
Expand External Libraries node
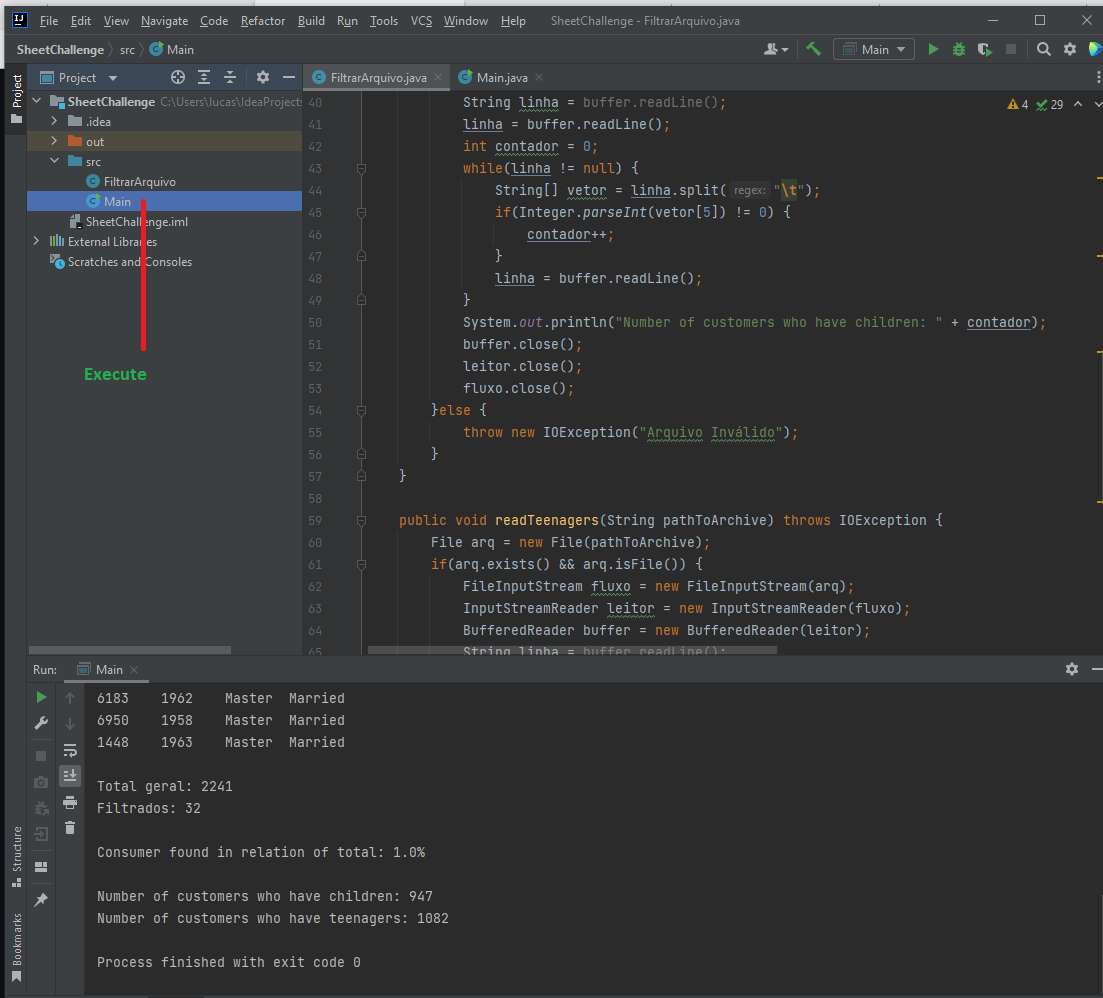click(x=37, y=241)
